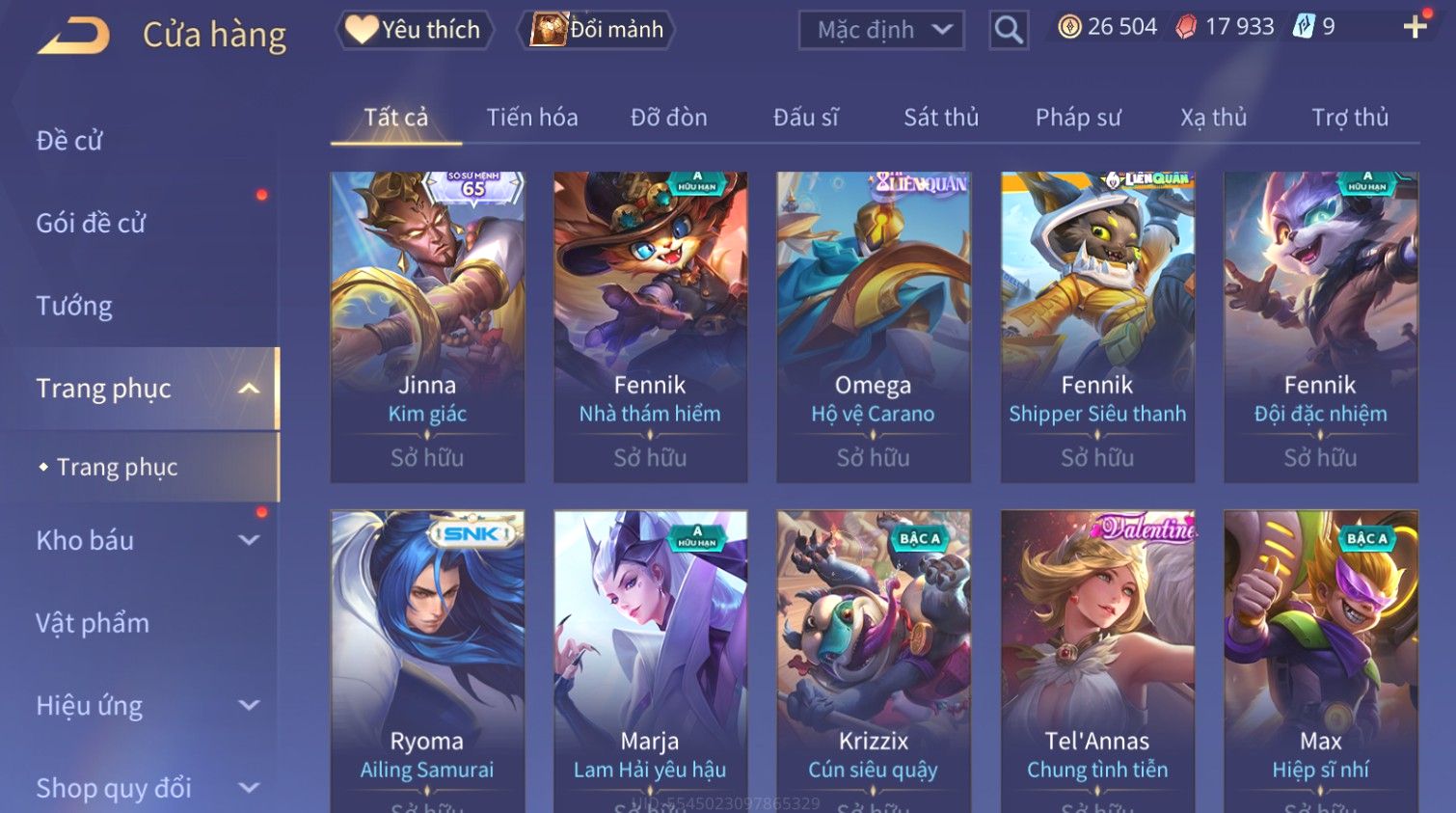Tap the back arrow icon
This screenshot has width=1456, height=813.
(73, 36)
